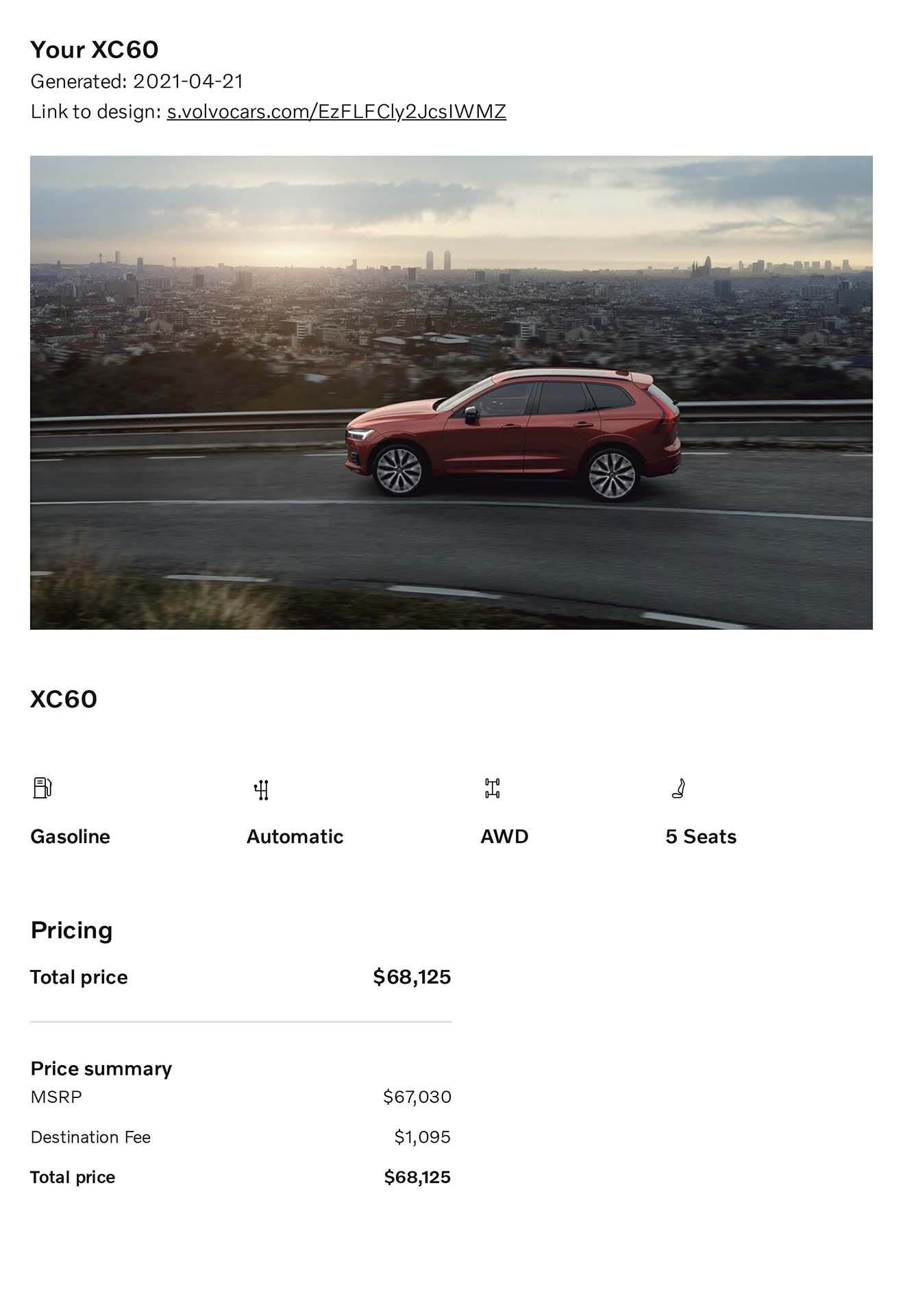Click the 'Your XC60' page title
This screenshot has height=1316, width=903.
click(95, 50)
